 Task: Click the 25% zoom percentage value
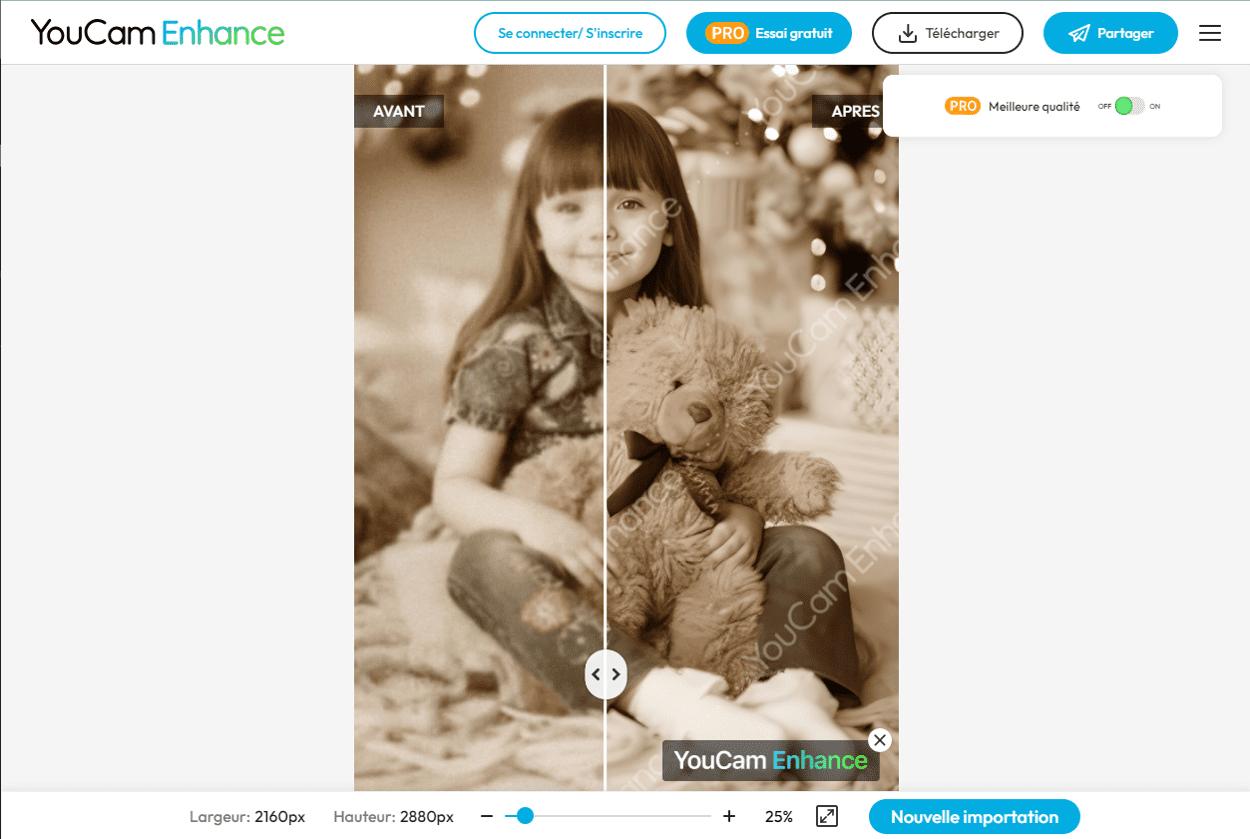779,817
